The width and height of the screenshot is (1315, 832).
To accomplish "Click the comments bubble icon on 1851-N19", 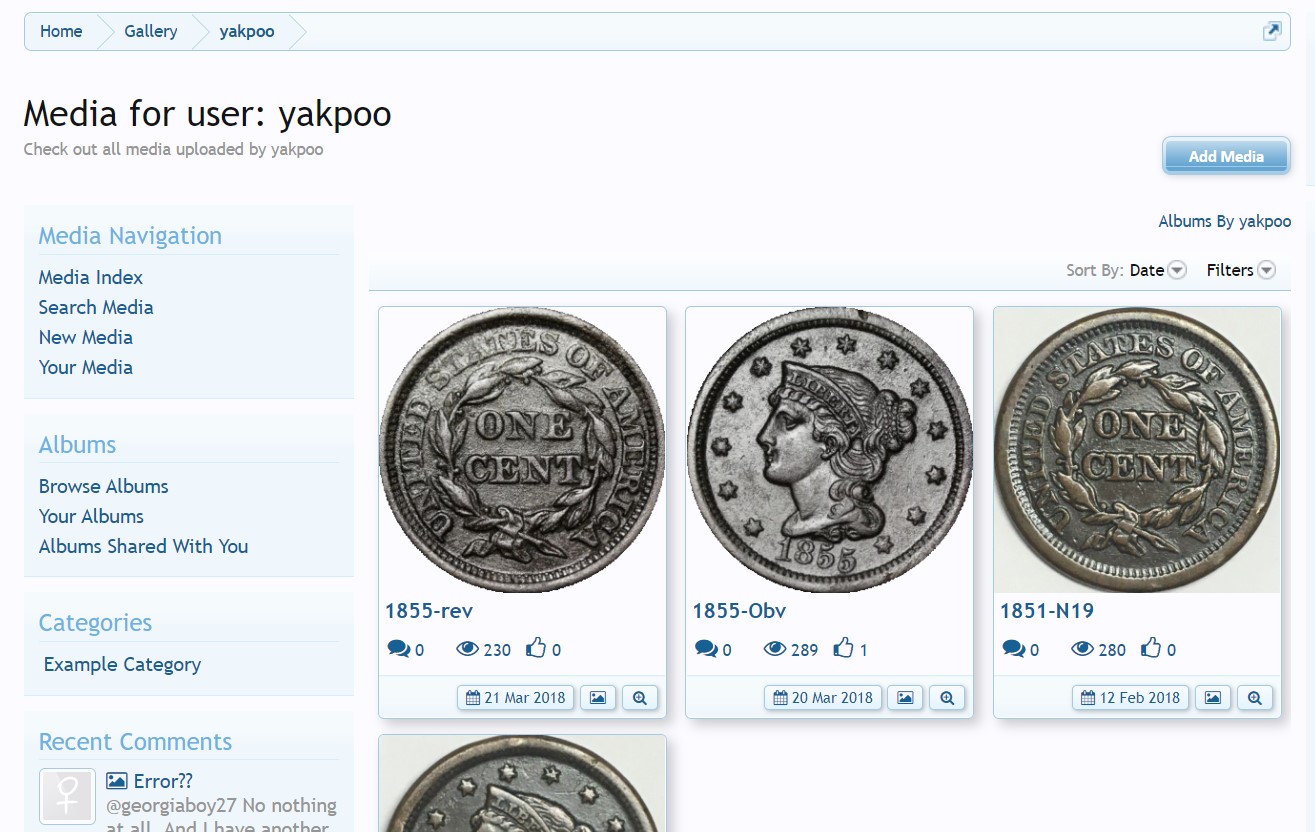I will pos(1013,649).
